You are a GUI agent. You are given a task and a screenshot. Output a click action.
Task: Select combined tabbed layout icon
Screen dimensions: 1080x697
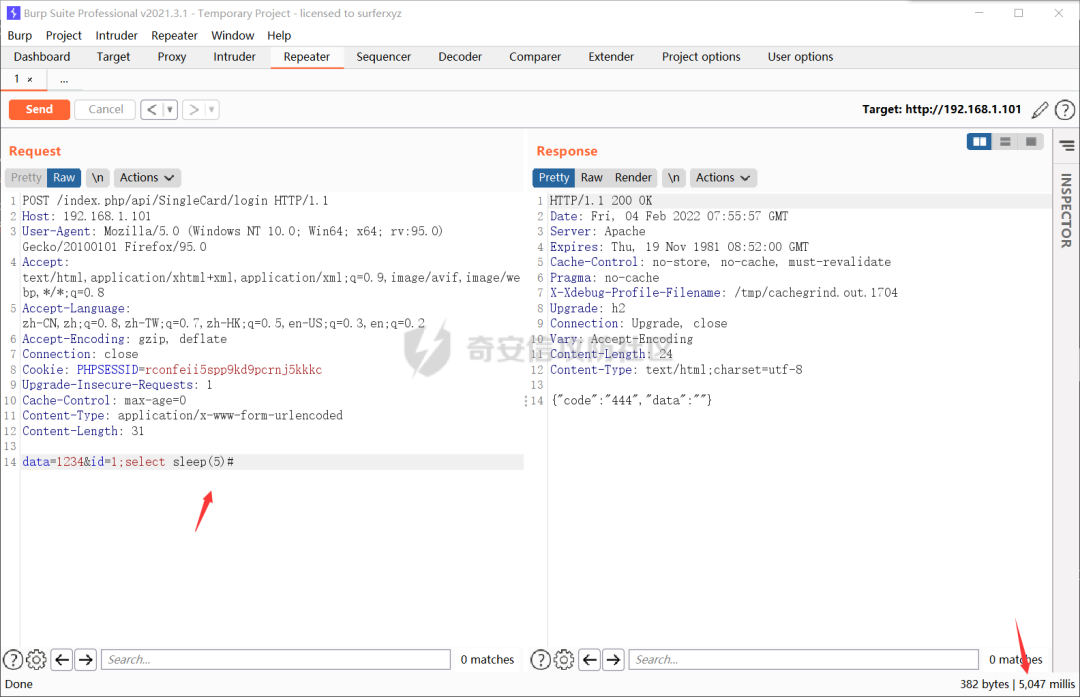click(x=1031, y=142)
